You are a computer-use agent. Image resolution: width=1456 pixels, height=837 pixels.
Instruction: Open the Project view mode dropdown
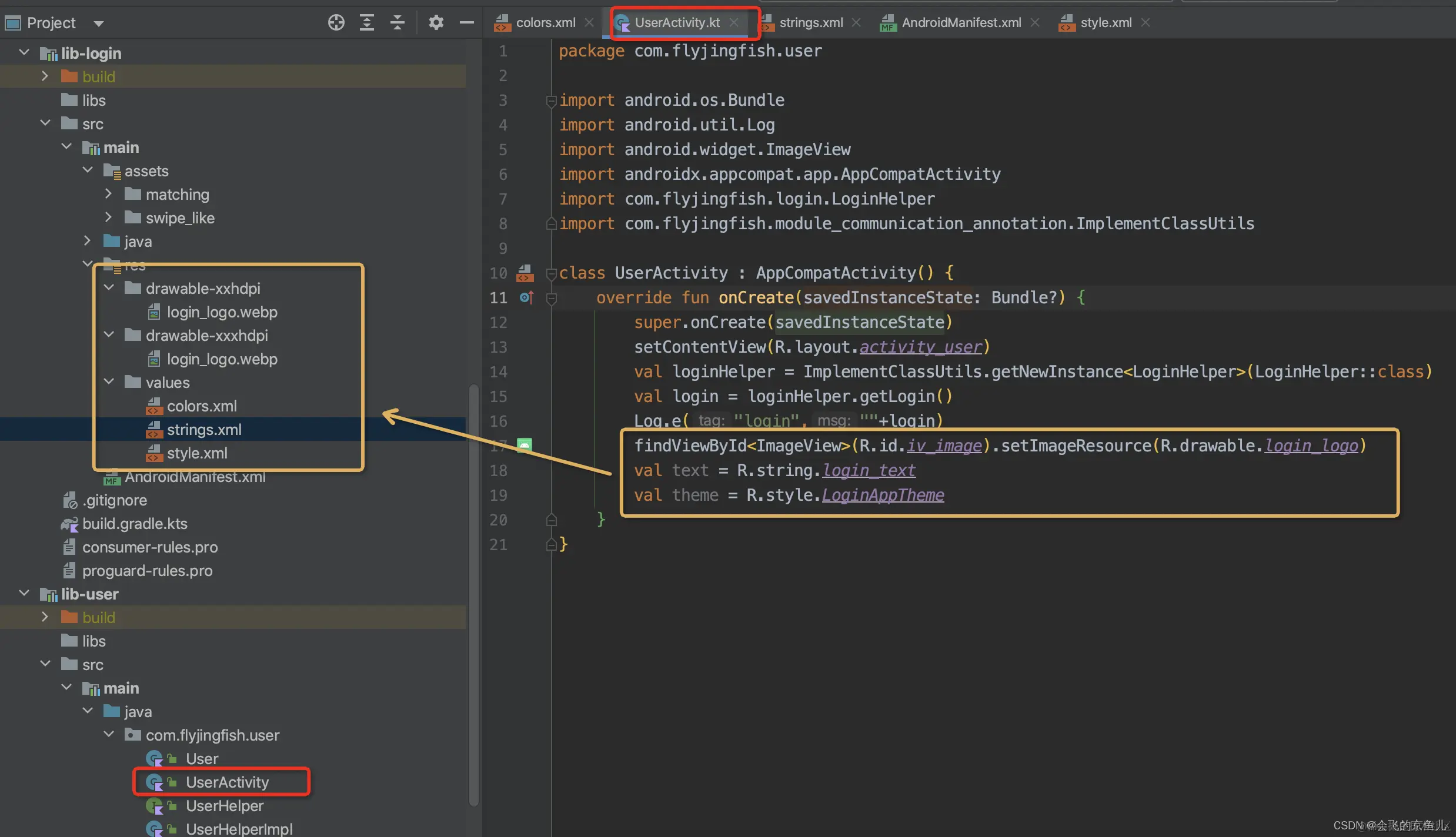click(99, 23)
